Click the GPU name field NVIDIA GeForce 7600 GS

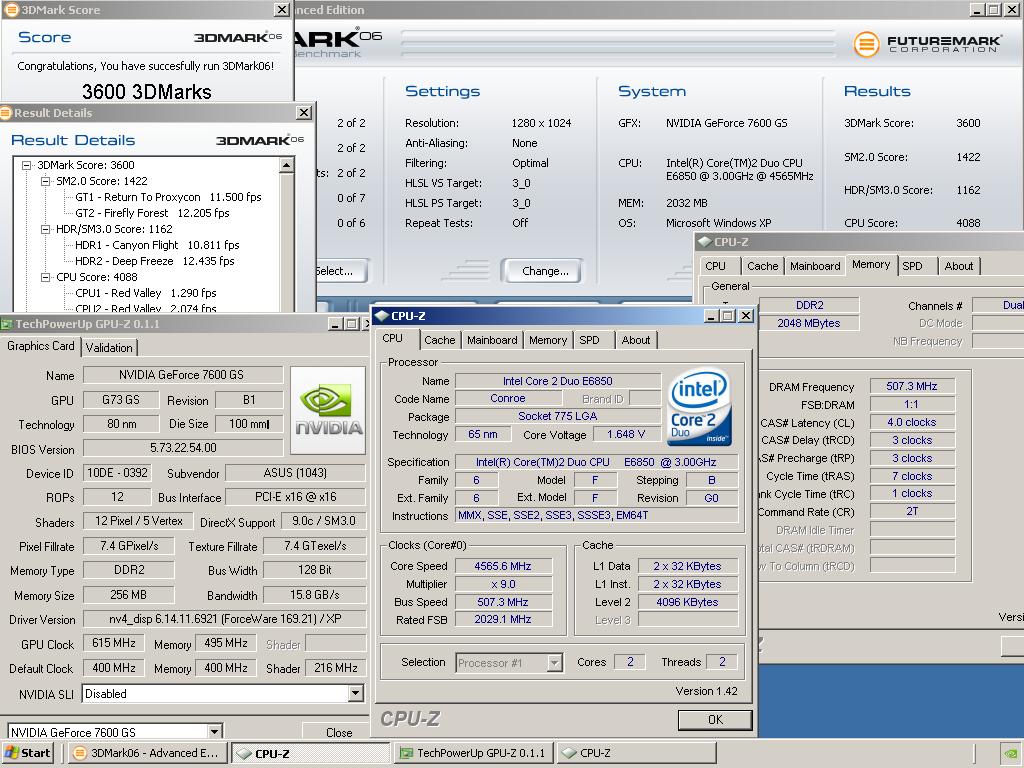pyautogui.click(x=183, y=375)
